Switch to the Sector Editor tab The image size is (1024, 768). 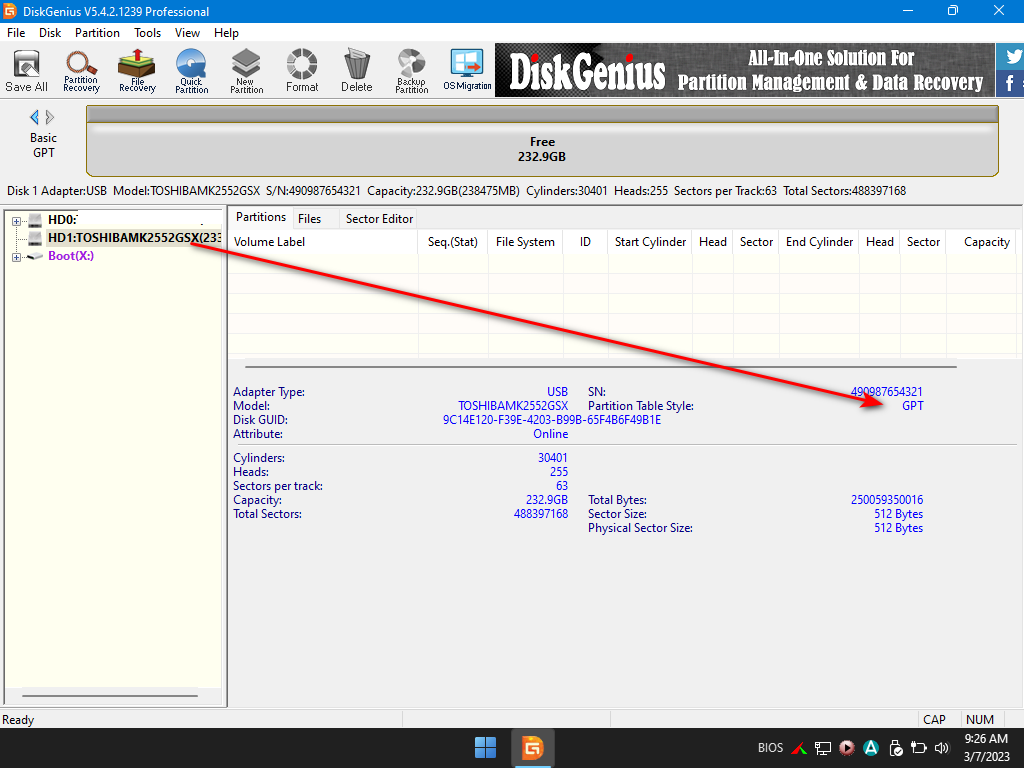pyautogui.click(x=379, y=219)
